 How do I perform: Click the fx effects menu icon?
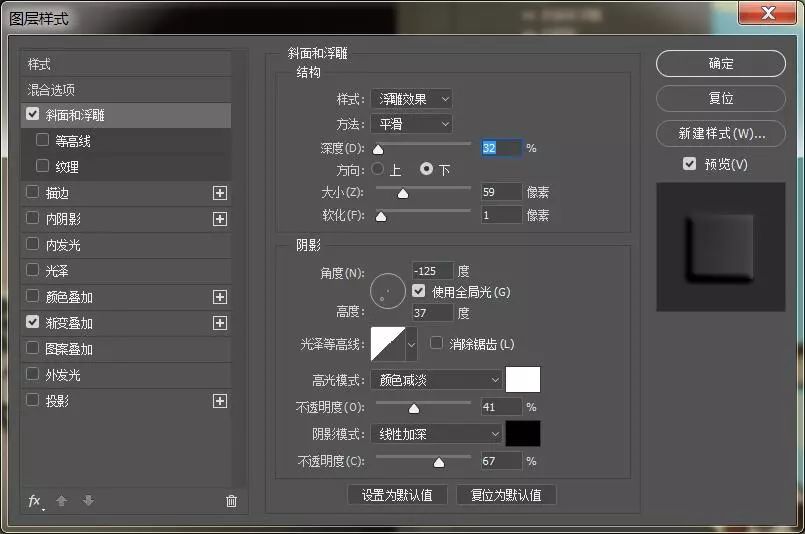point(35,500)
